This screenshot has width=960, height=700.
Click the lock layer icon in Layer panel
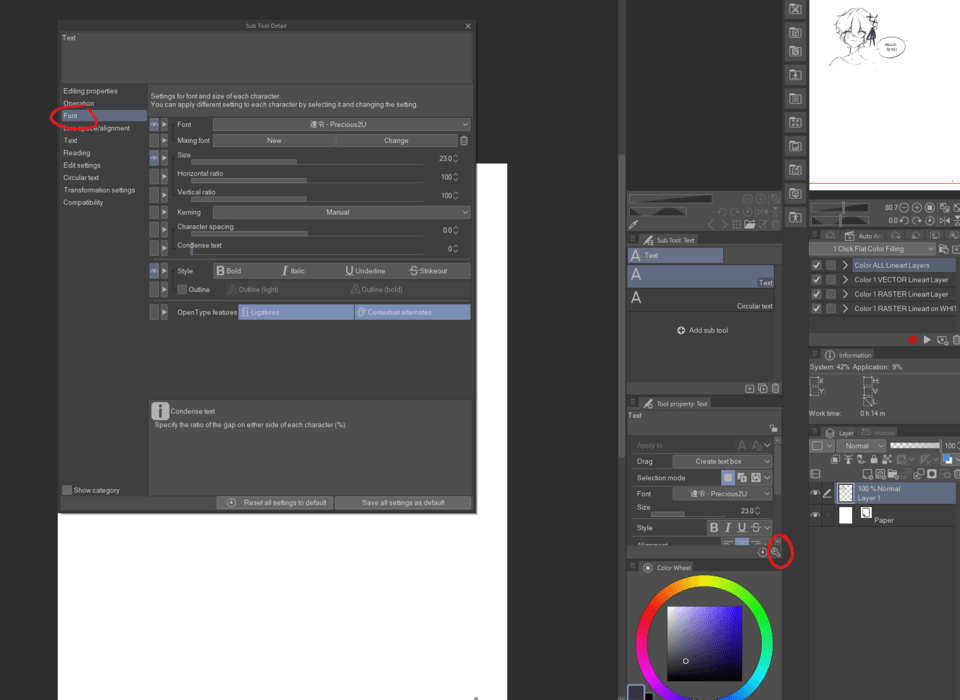pyautogui.click(x=874, y=459)
